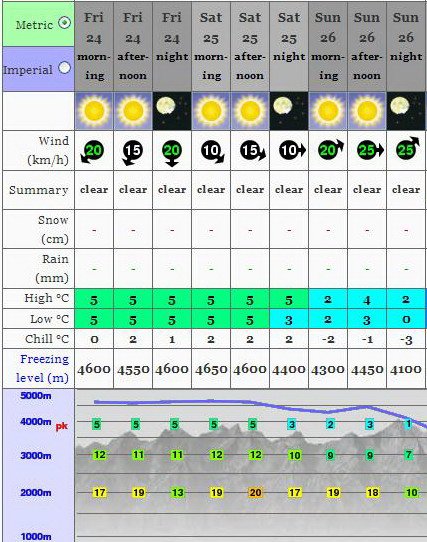Click the Friday afternoon 15 km/h wind icon
This screenshot has height=542, width=427.
(132, 153)
